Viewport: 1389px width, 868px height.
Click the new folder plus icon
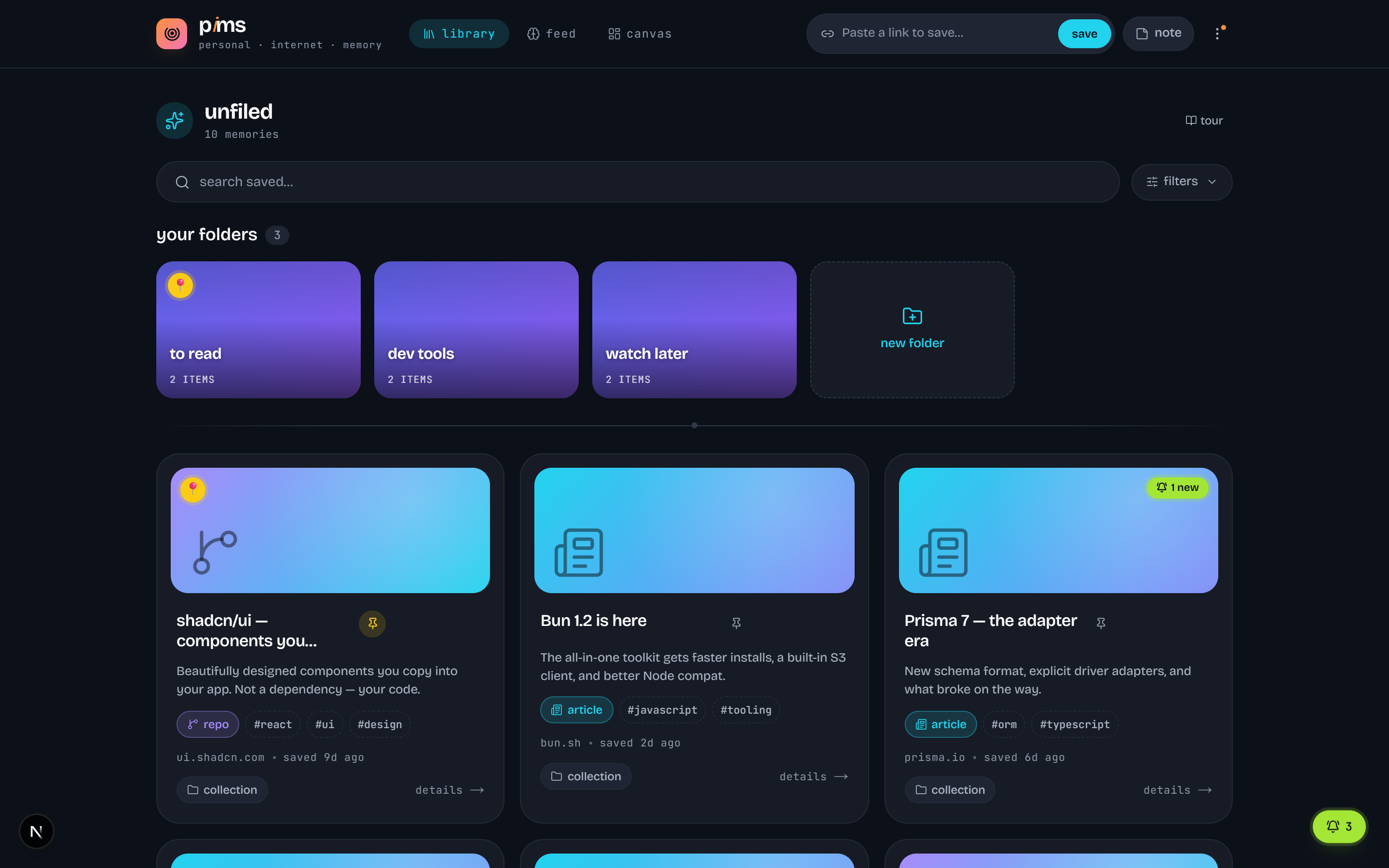point(912,316)
